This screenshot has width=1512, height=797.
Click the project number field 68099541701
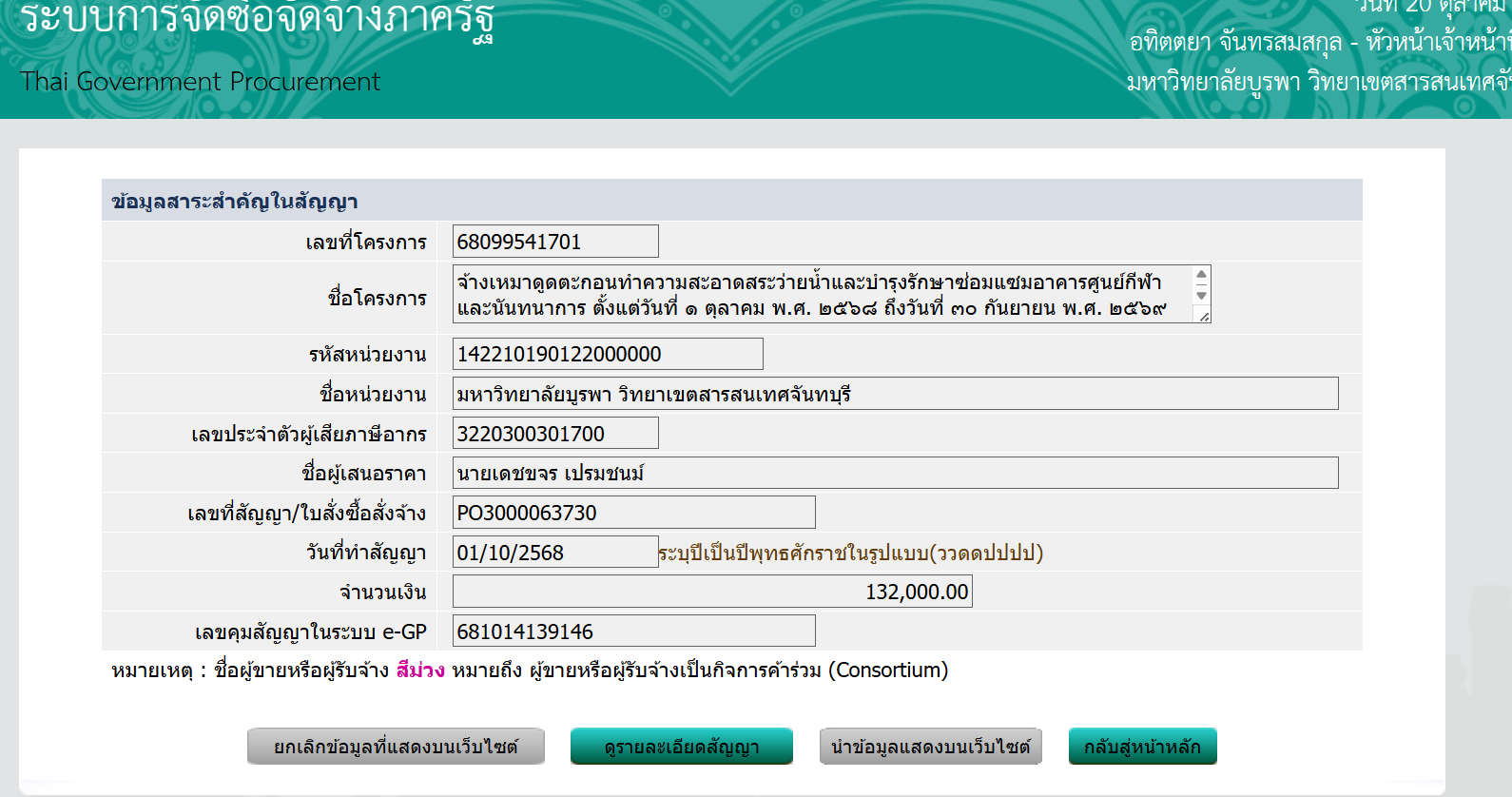tap(555, 242)
